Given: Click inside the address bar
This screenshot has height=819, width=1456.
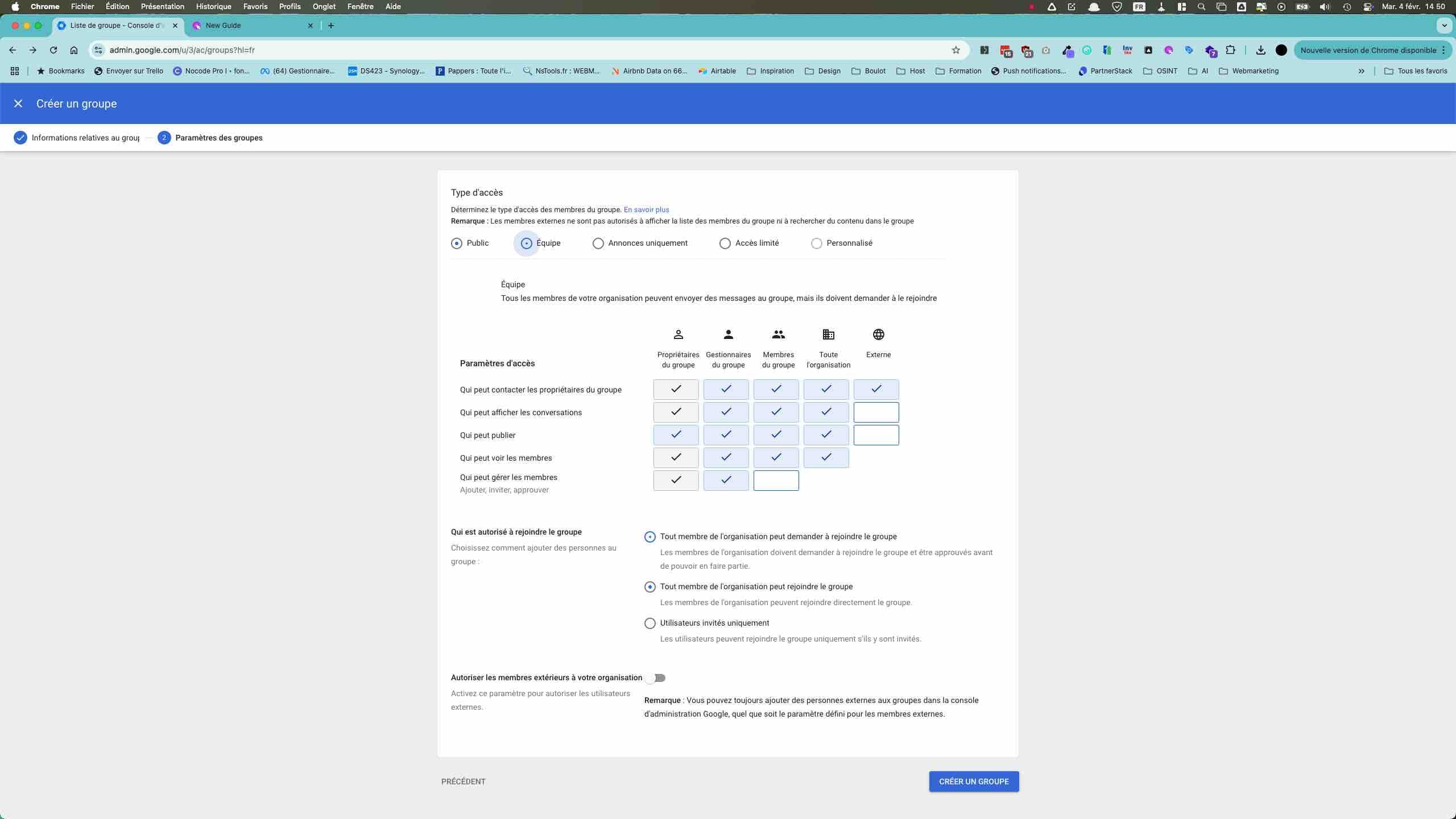Looking at the screenshot, I should 341,50.
